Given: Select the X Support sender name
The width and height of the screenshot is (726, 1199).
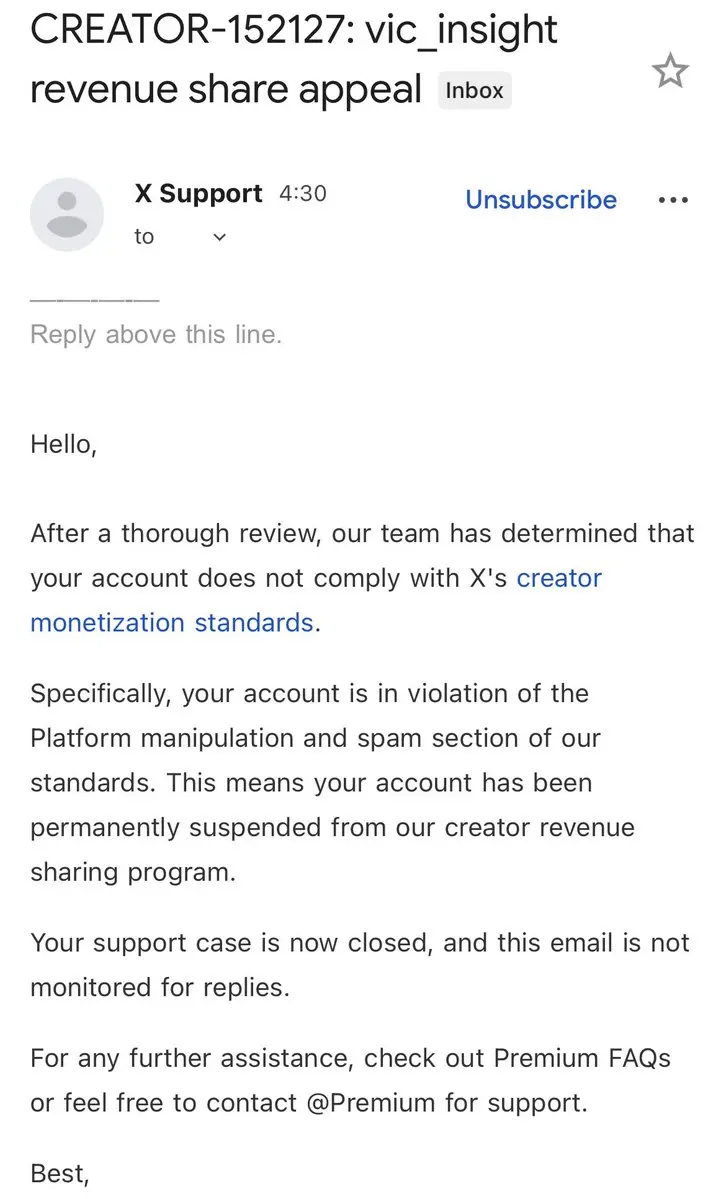Looking at the screenshot, I should click(x=198, y=193).
